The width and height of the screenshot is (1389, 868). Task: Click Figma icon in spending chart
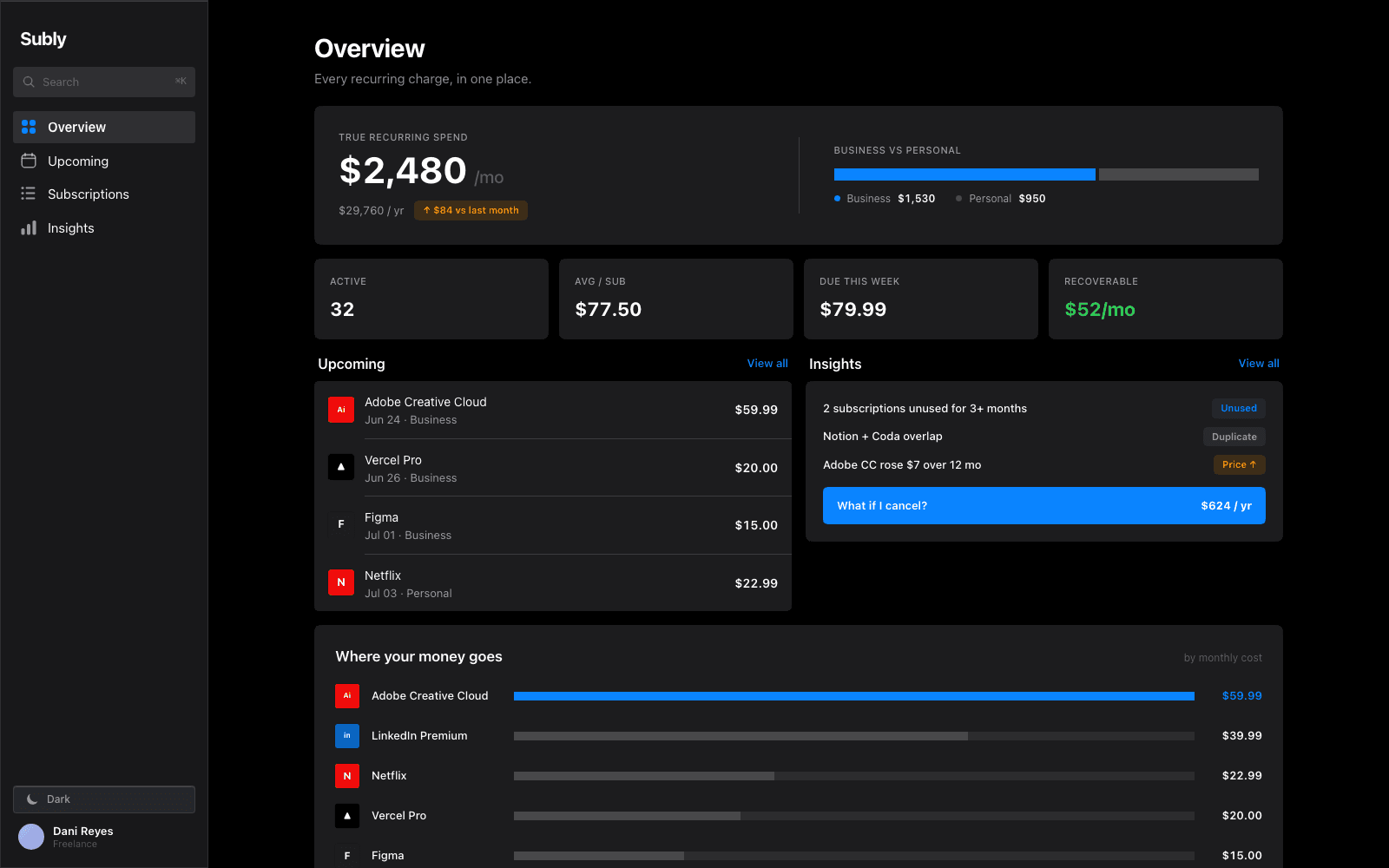pos(347,855)
